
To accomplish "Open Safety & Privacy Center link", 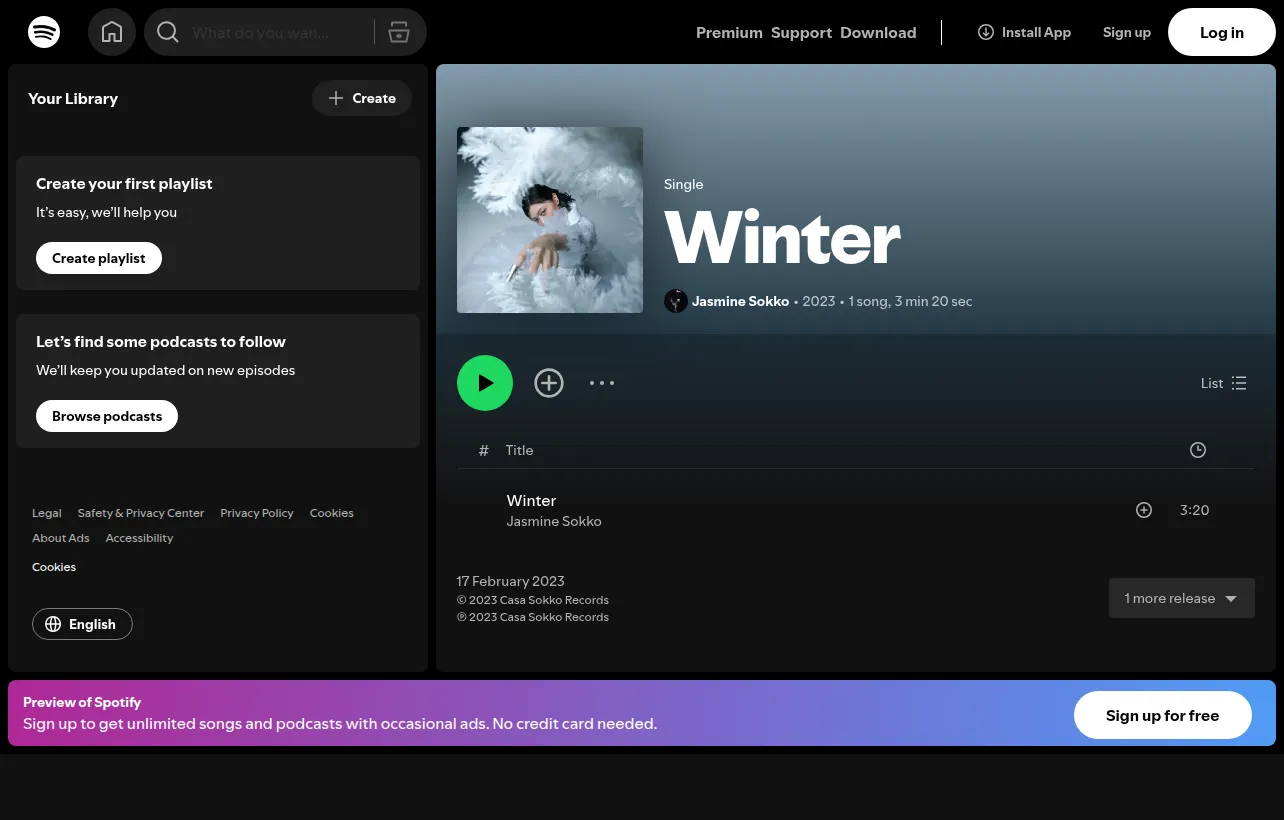I will [141, 513].
